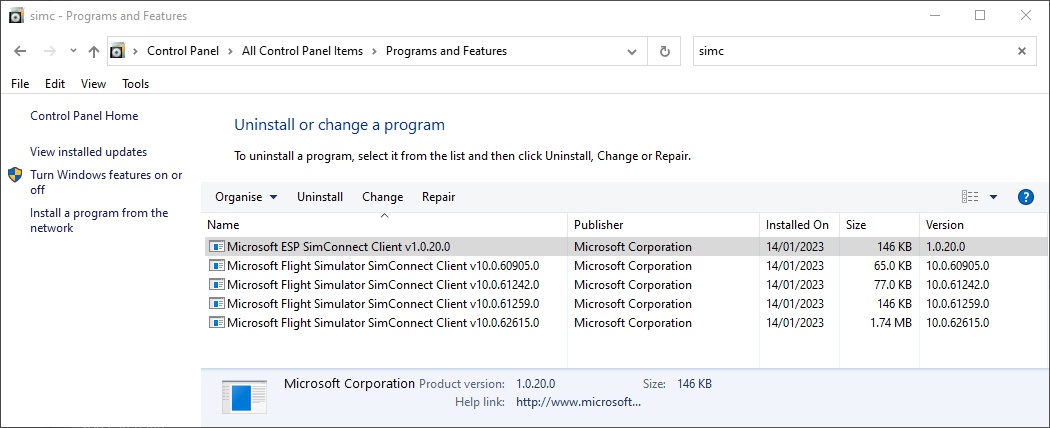The width and height of the screenshot is (1050, 428).
Task: Click the 65.0 KB size cell
Action: pos(891,266)
